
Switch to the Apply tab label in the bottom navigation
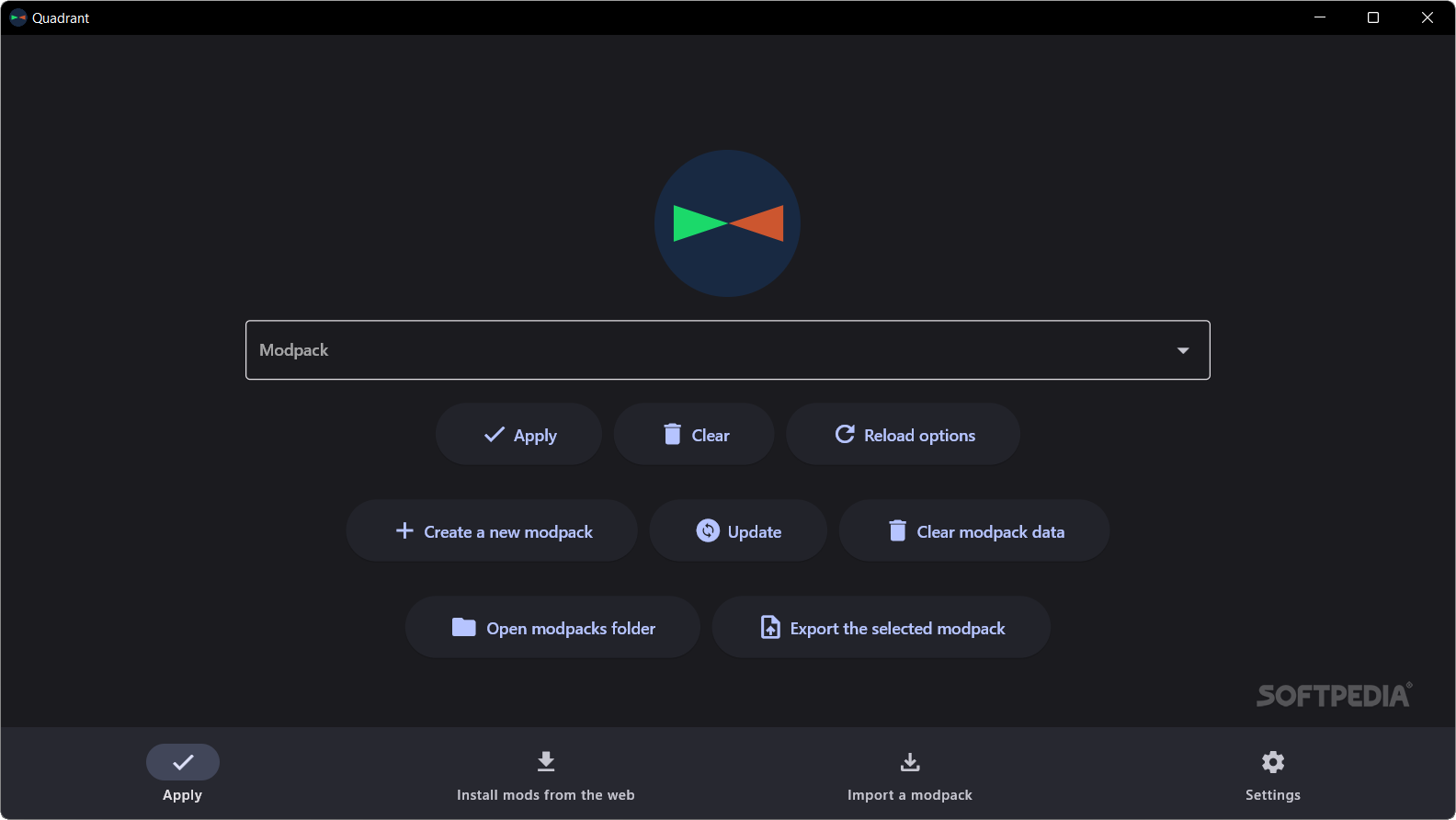[x=182, y=795]
